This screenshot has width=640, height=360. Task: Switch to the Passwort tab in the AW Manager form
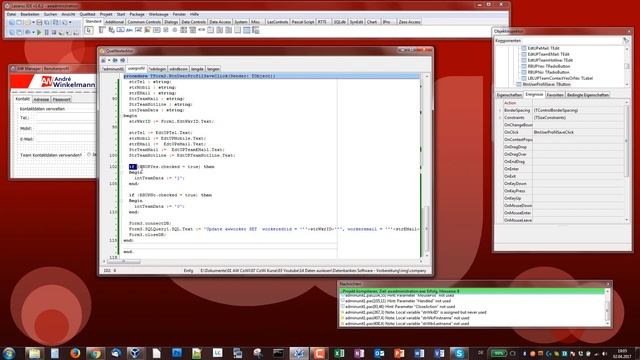pyautogui.click(x=61, y=99)
